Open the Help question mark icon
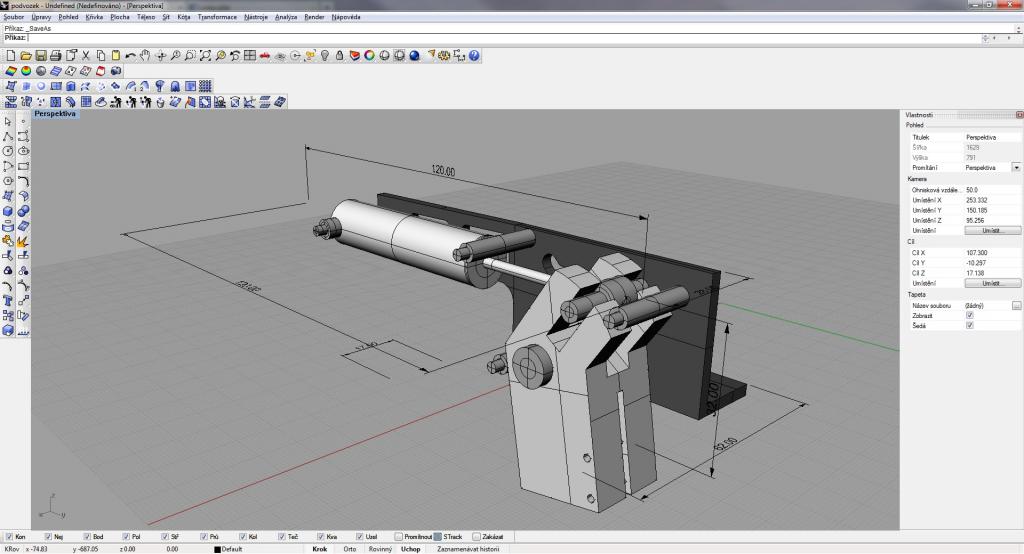Screen dimensions: 1024x554 pos(475,56)
